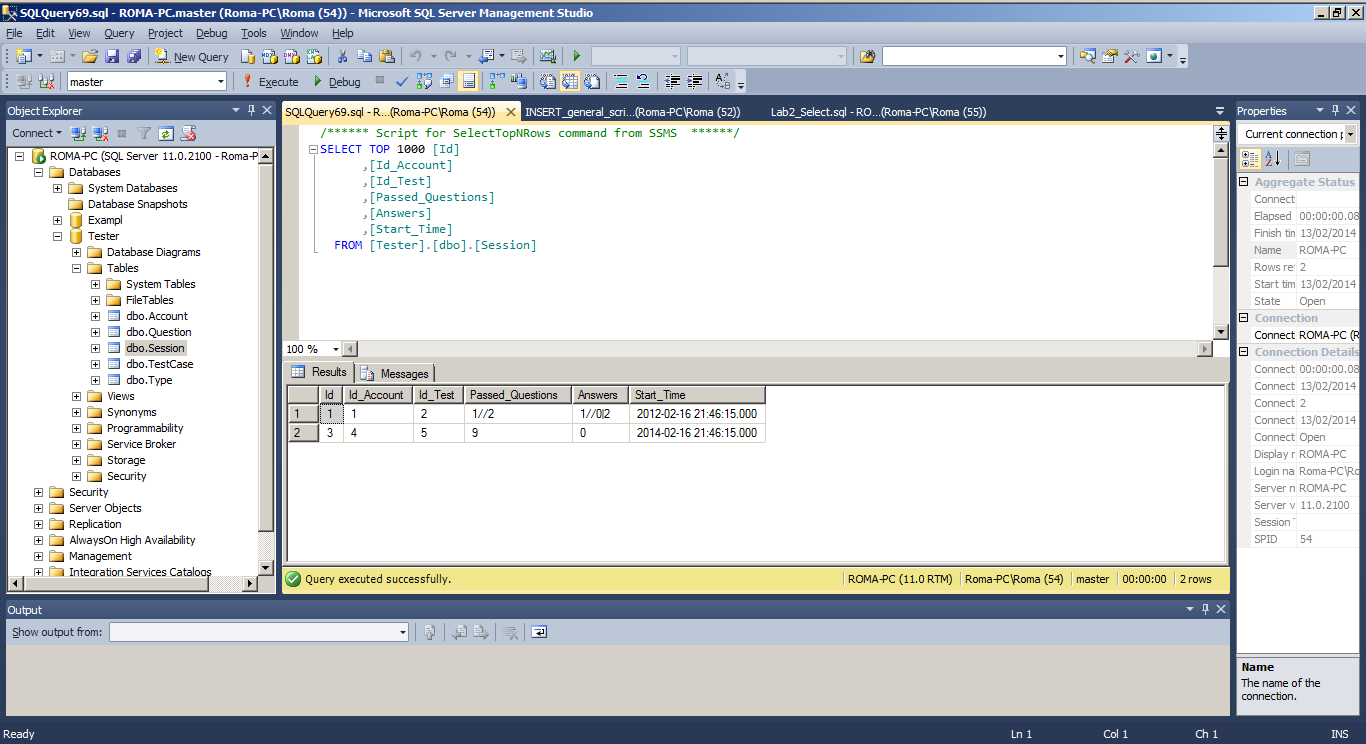Click the editor horizontal scrollbar
Image resolution: width=1366 pixels, height=744 pixels.
(x=777, y=349)
